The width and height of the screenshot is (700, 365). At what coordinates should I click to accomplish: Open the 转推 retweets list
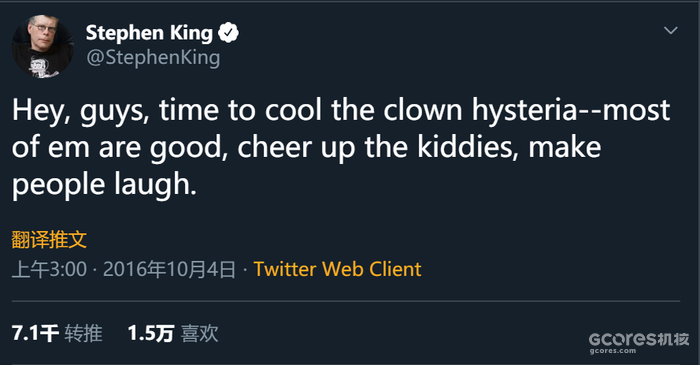pyautogui.click(x=83, y=333)
